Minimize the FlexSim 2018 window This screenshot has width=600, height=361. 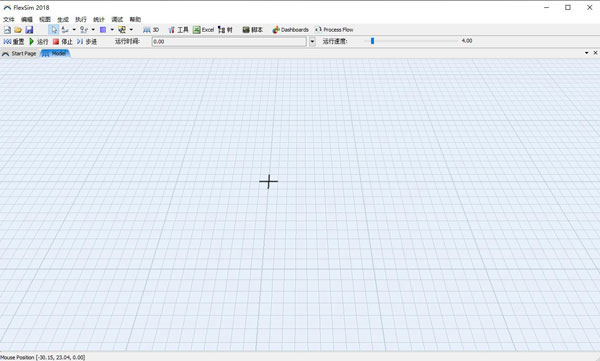[546, 7]
